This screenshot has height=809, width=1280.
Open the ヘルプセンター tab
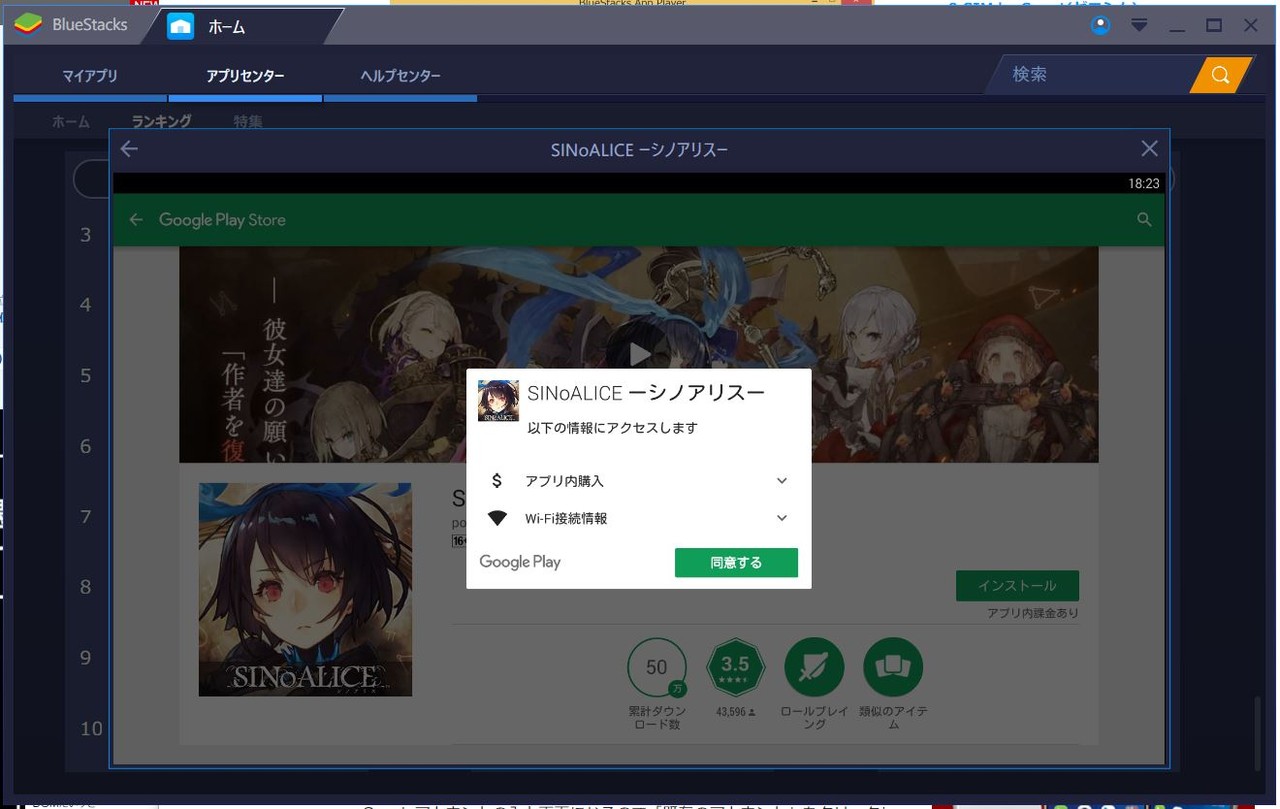(x=400, y=76)
